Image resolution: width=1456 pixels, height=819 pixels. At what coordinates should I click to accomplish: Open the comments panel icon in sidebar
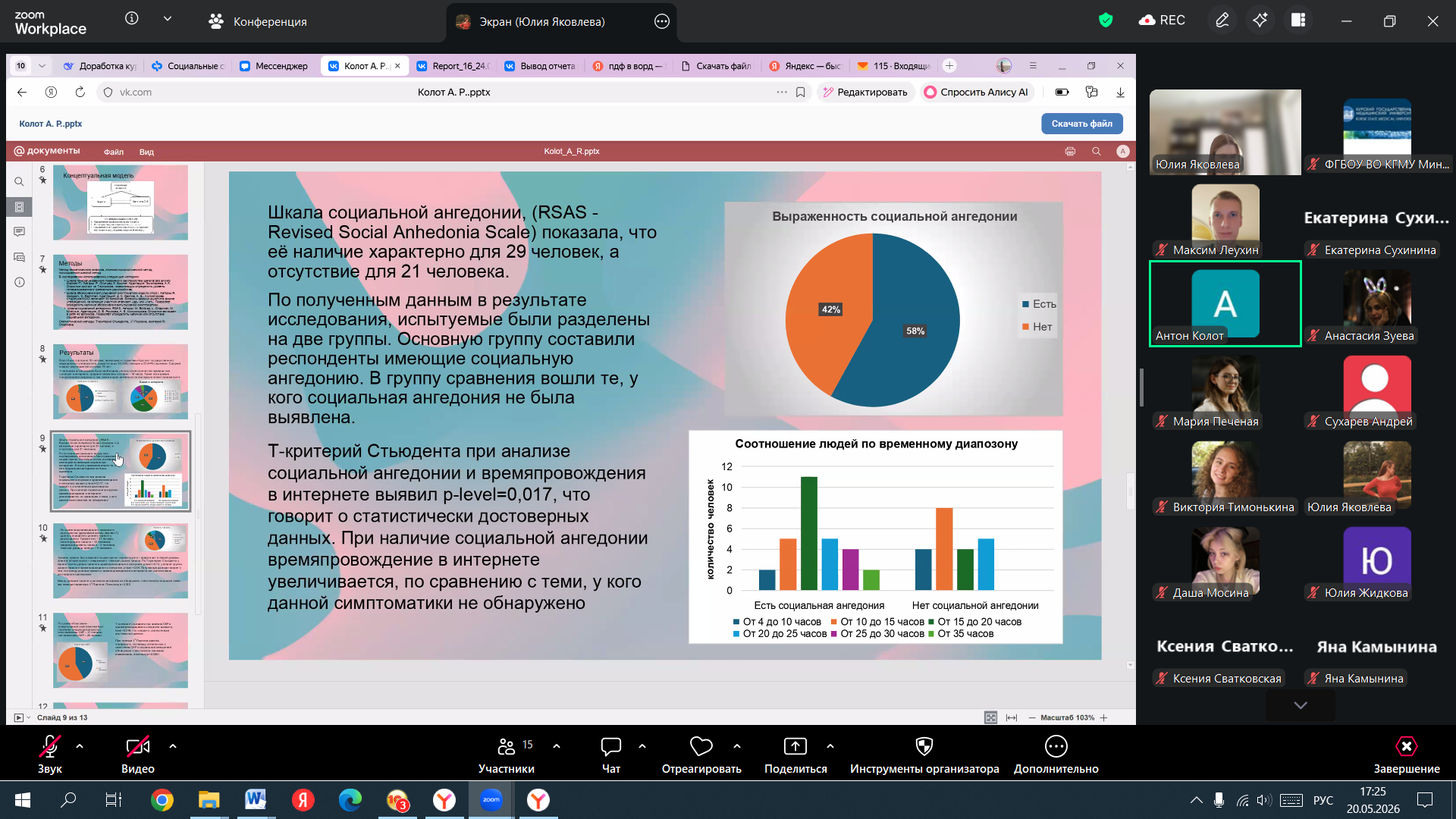19,231
